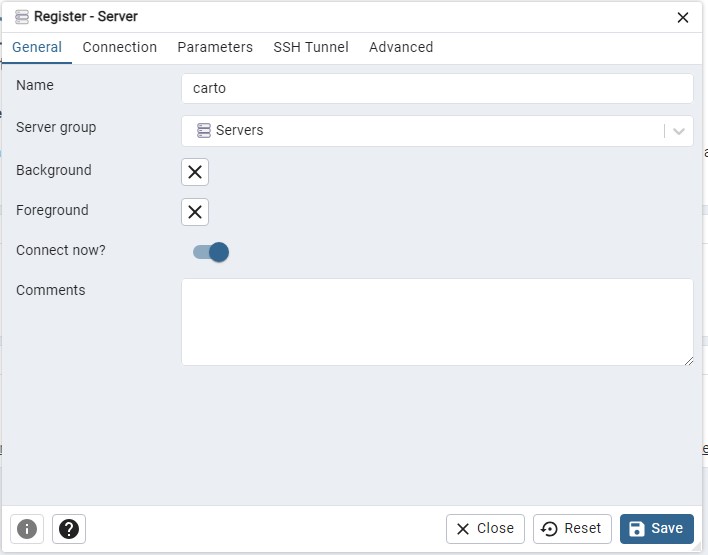The height and width of the screenshot is (555, 708).
Task: Toggle the Connect now switch
Action: click(x=211, y=252)
